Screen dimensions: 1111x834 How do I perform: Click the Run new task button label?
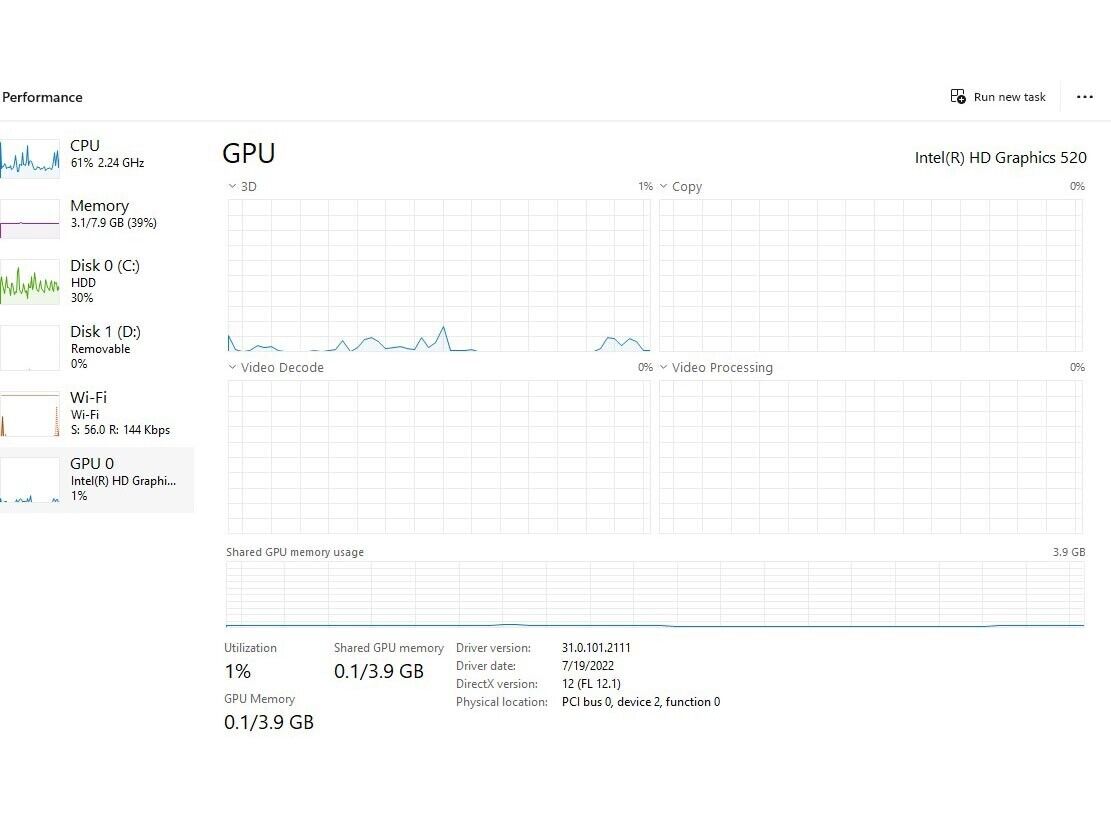[1009, 97]
